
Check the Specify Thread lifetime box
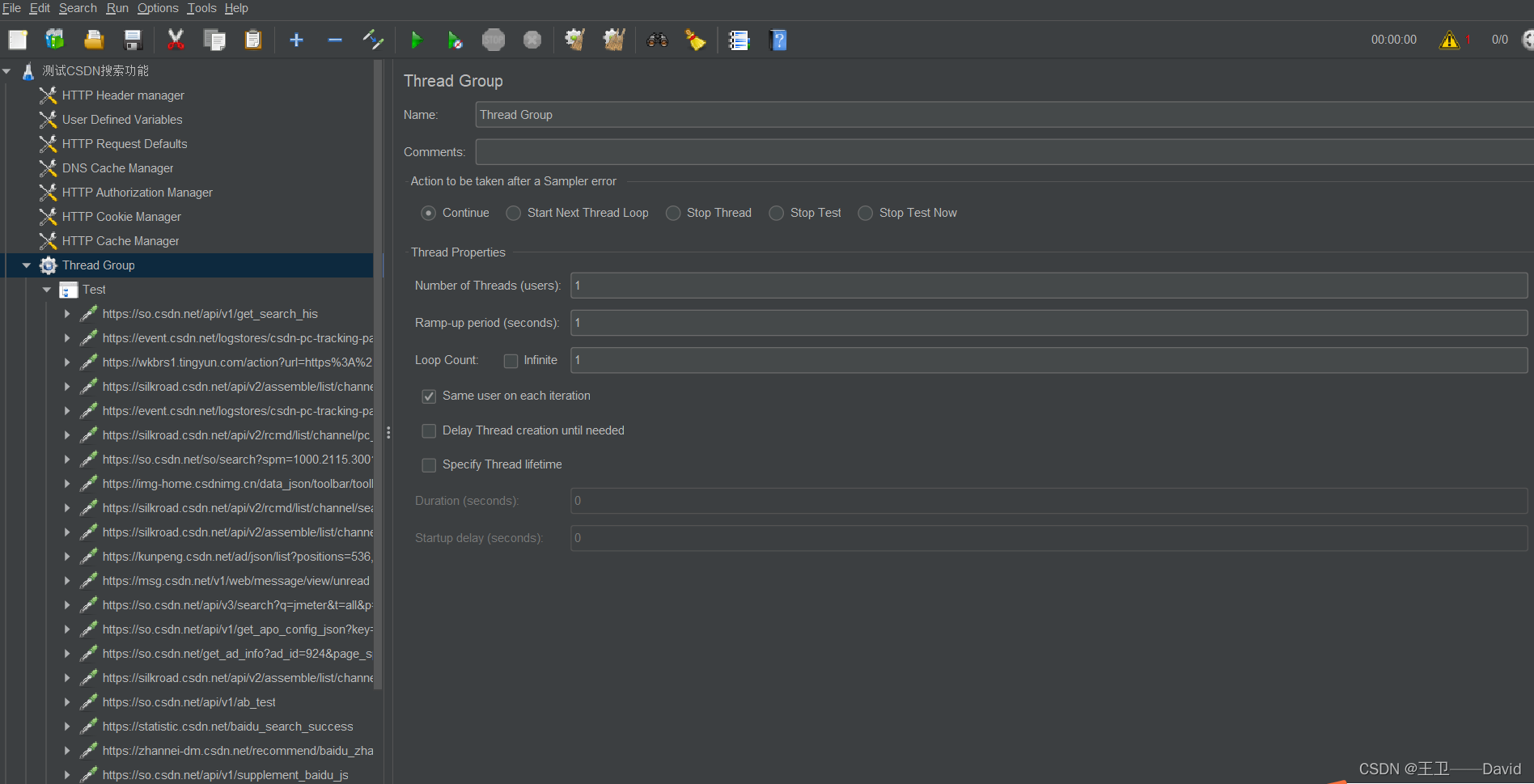click(x=429, y=465)
